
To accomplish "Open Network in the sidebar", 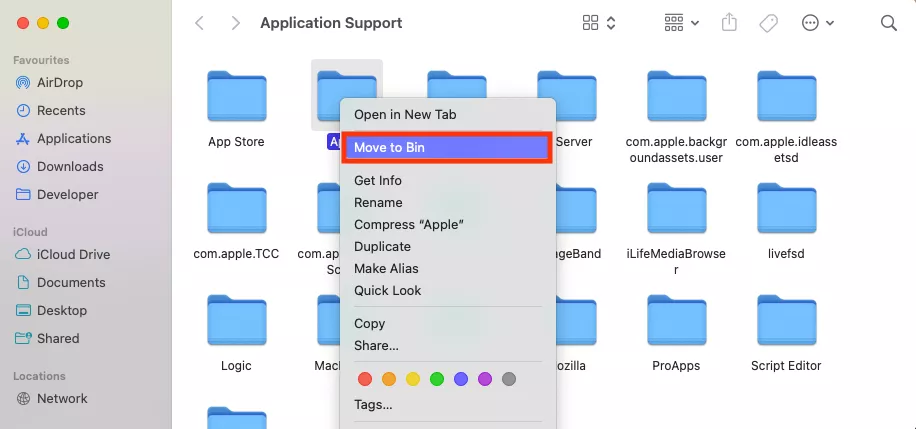I will point(51,399).
